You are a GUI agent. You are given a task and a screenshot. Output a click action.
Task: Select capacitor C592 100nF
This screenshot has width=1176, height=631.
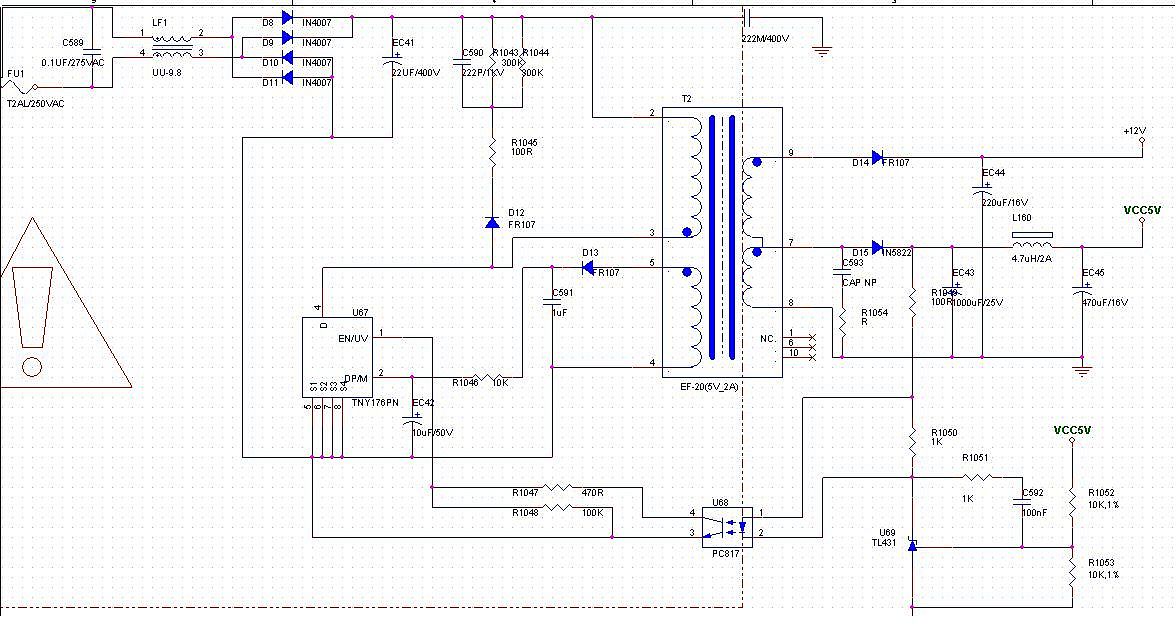(1022, 503)
